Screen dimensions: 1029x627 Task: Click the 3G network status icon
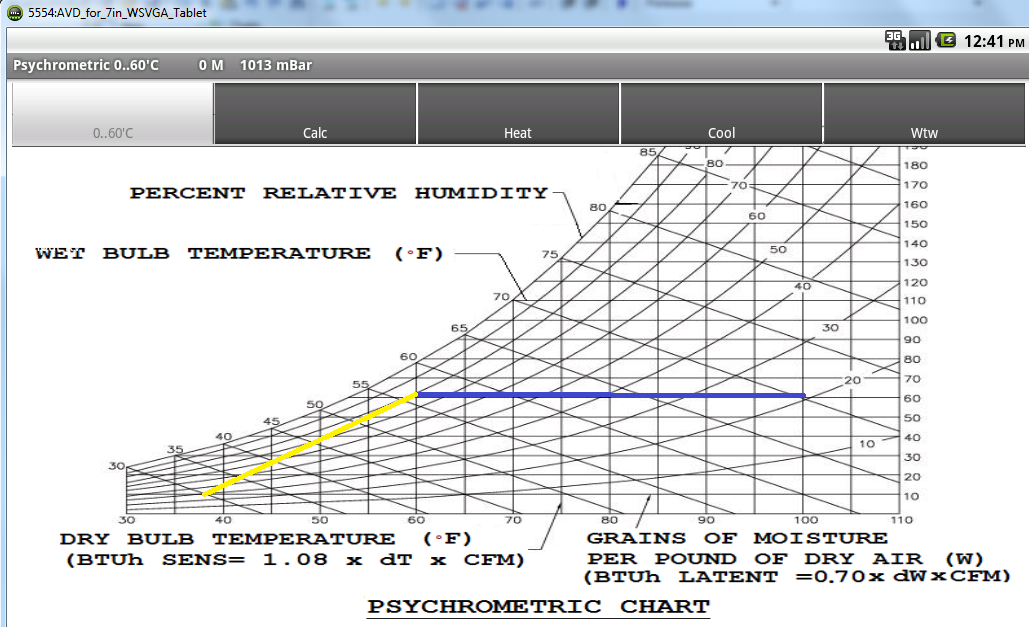pos(895,40)
